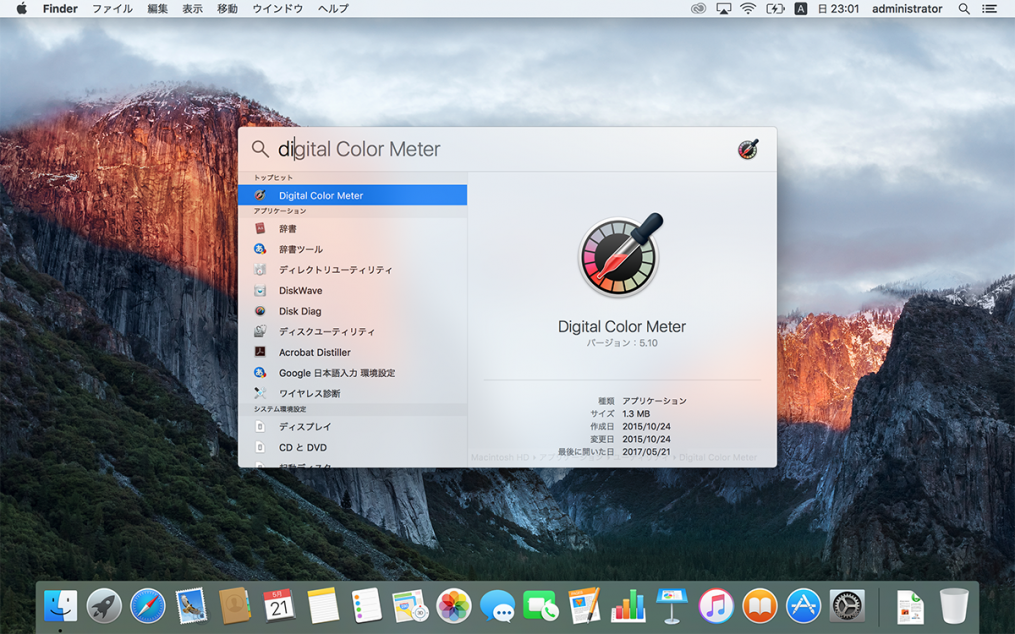Select the Acrobat Distiller result

[x=353, y=352]
